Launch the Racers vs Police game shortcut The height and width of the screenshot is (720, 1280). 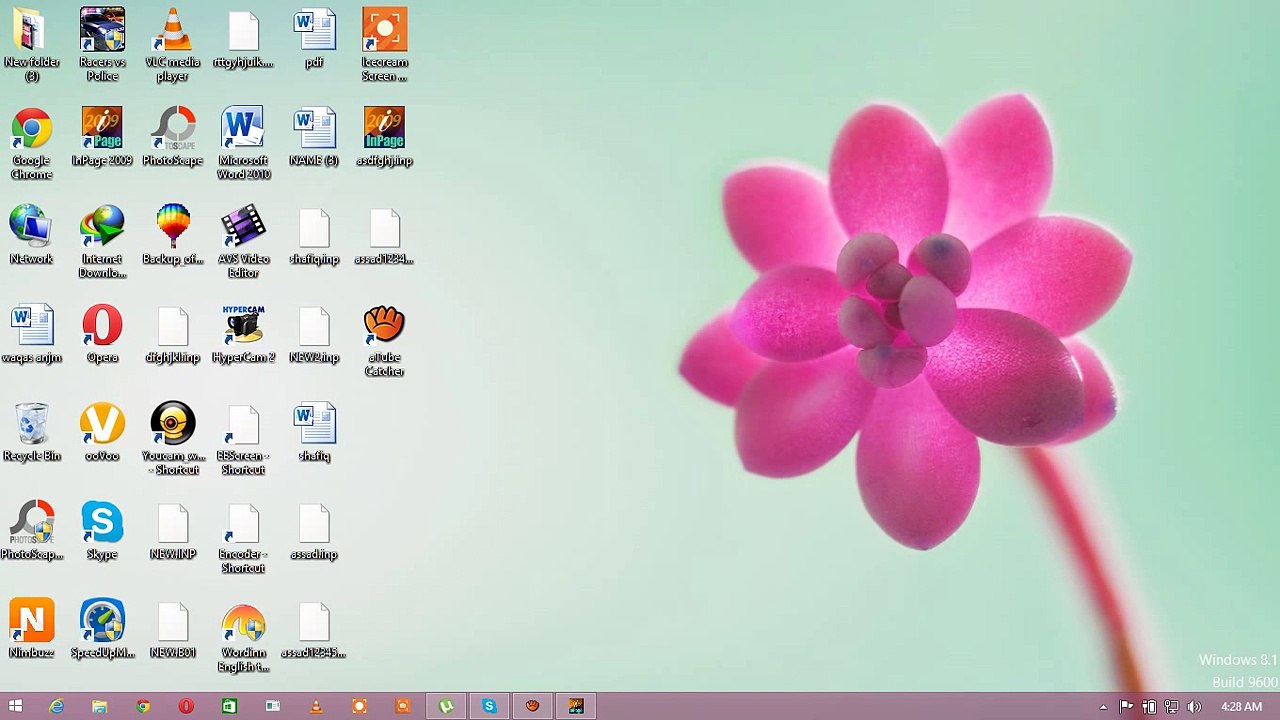point(102,44)
